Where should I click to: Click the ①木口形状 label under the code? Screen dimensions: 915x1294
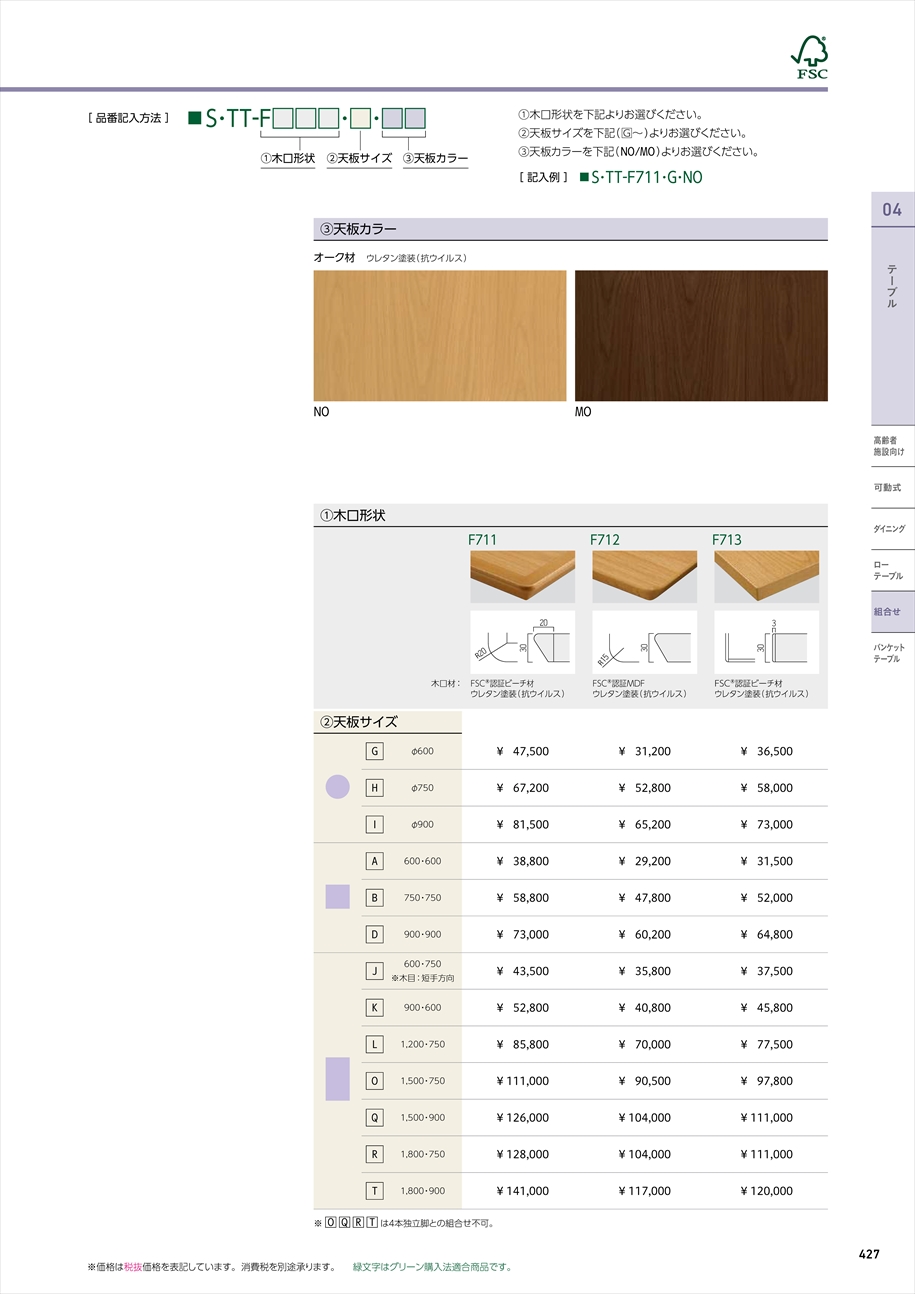click(288, 158)
